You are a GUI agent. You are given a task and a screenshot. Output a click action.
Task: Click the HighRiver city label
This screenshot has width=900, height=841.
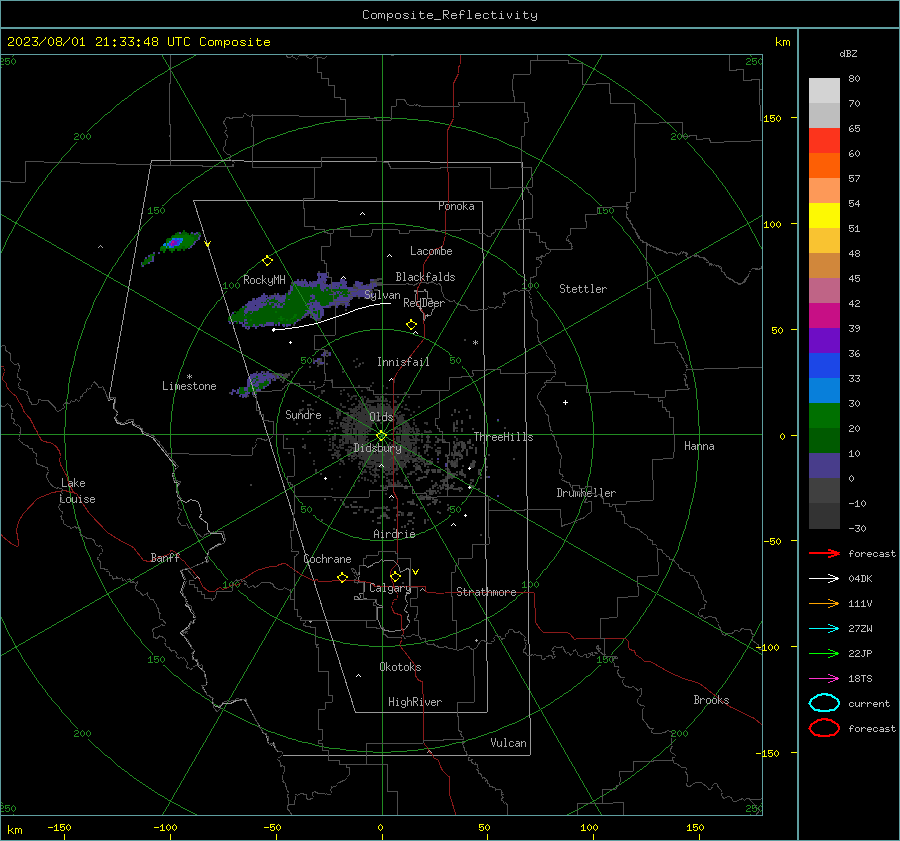(x=415, y=702)
